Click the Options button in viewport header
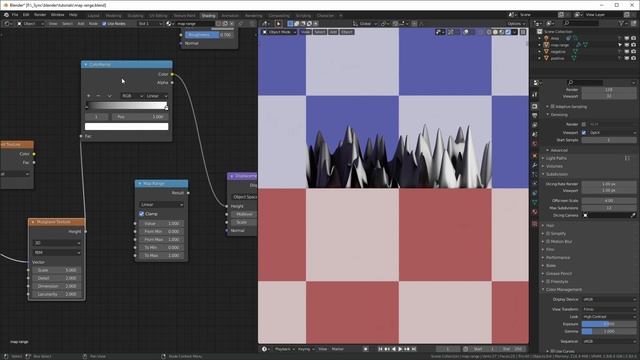 pyautogui.click(x=516, y=24)
